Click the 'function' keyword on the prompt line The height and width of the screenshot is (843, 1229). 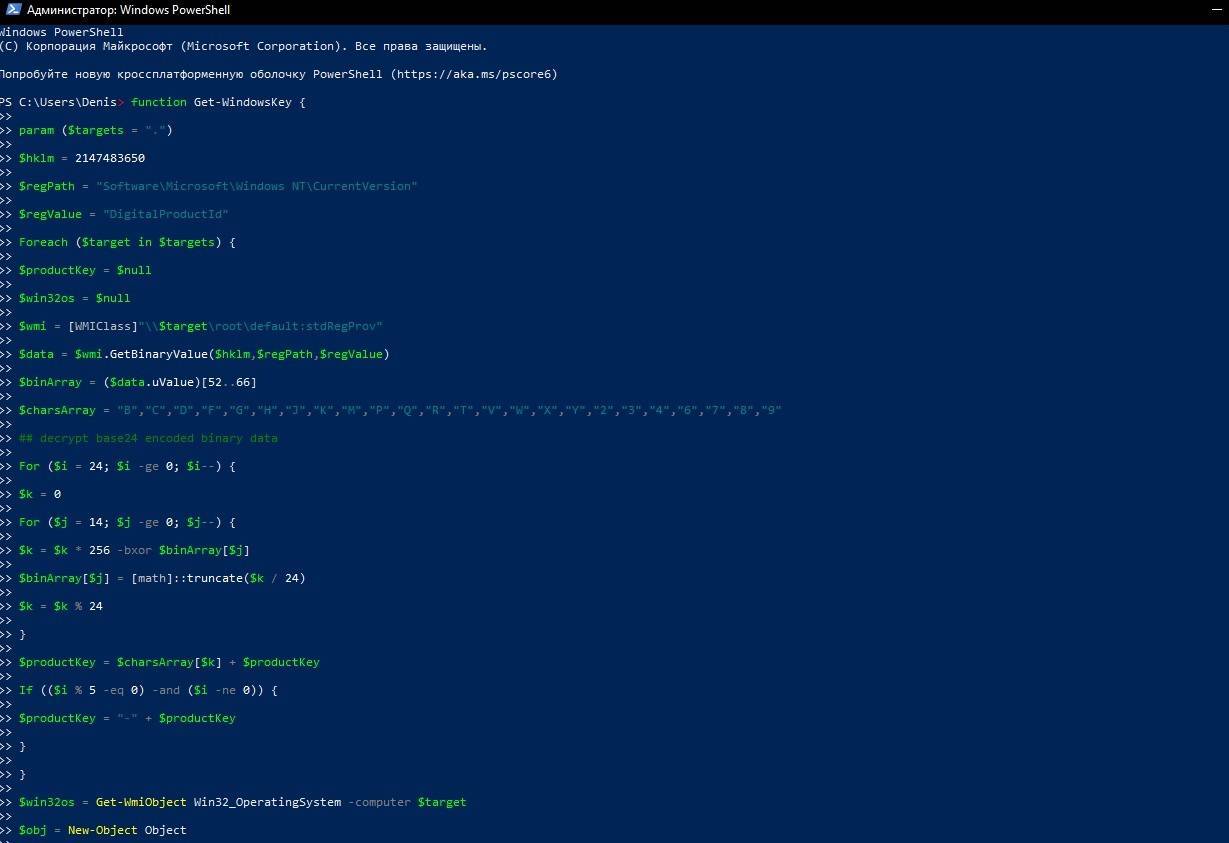pos(158,102)
